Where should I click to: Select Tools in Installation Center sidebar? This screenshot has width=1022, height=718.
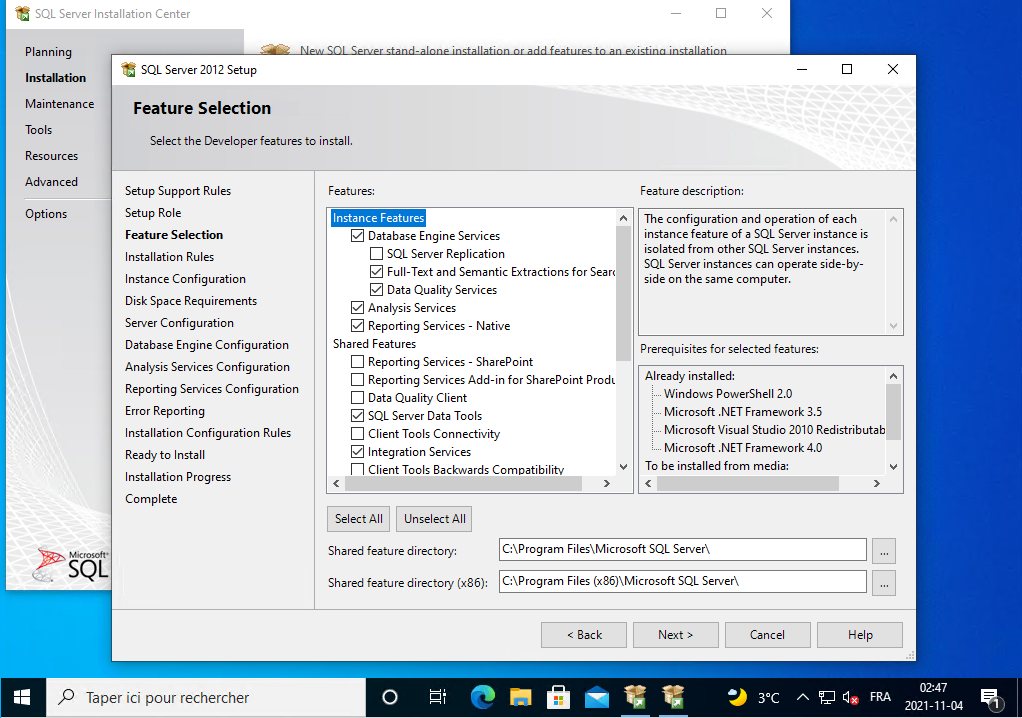tap(39, 130)
